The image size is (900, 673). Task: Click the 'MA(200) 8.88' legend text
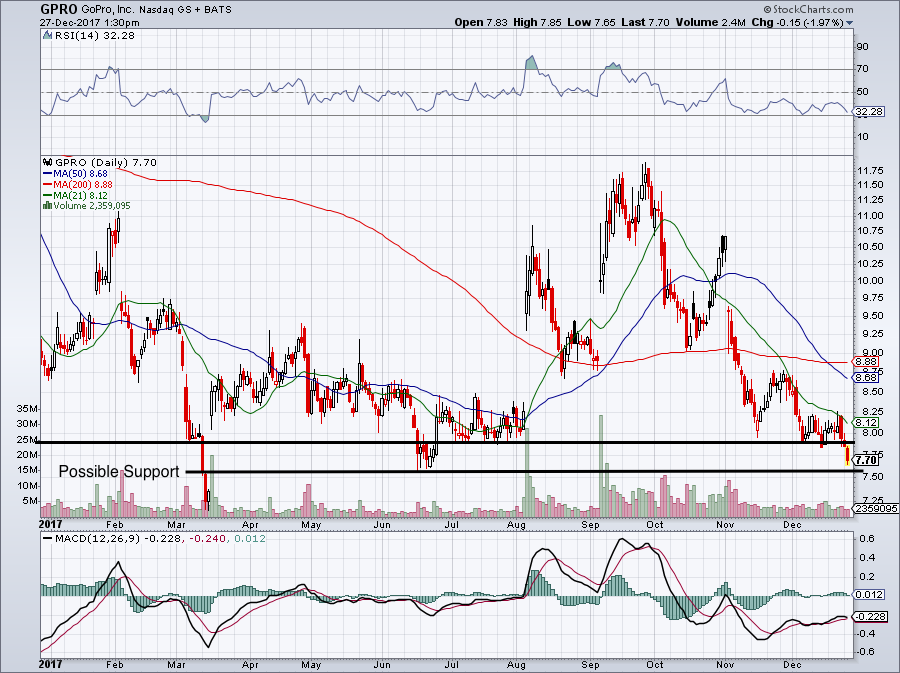83,185
